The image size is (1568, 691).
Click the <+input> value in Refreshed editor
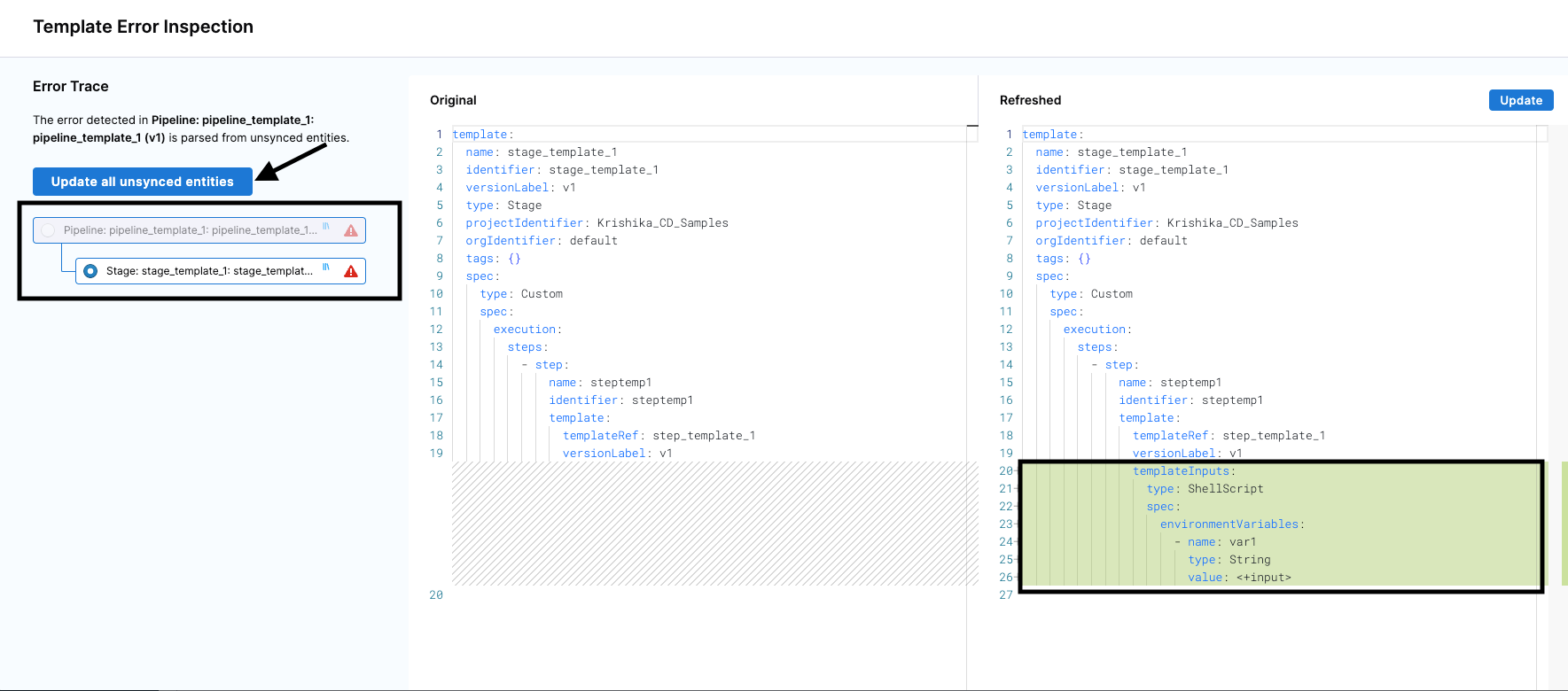1263,578
